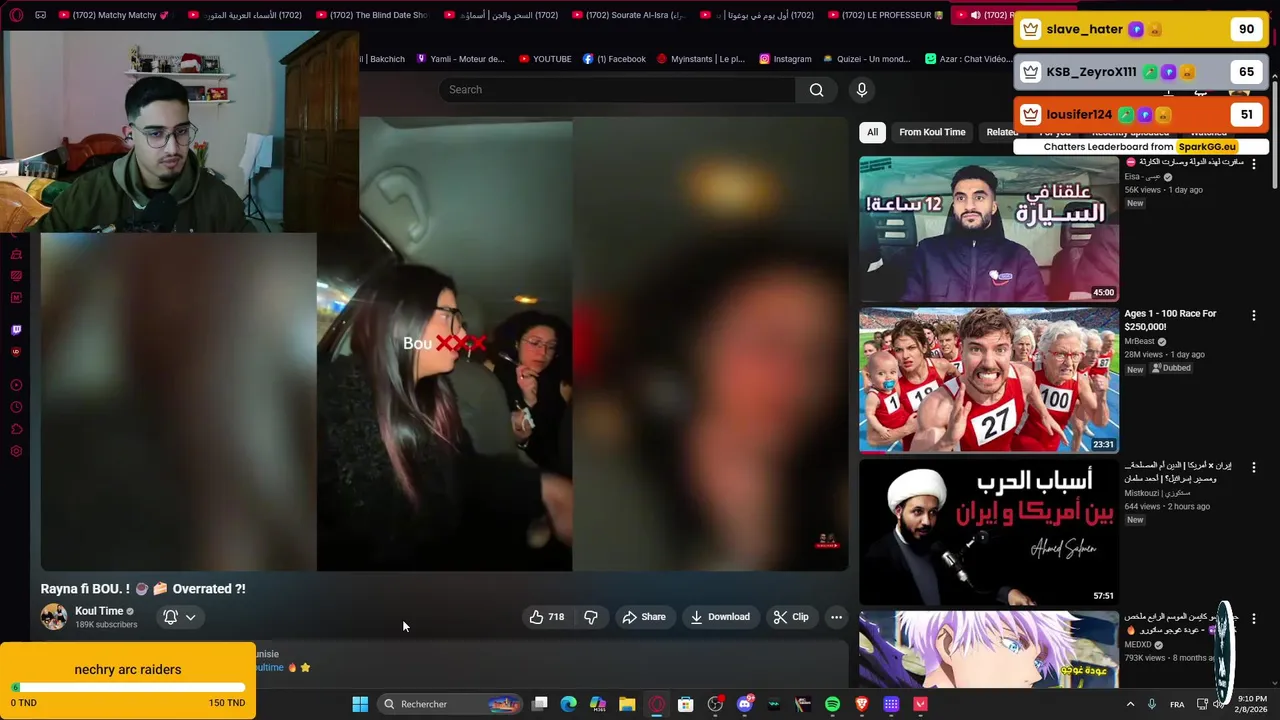Switch to Matchy Matchy browser tab
The height and width of the screenshot is (720, 1280).
click(114, 15)
